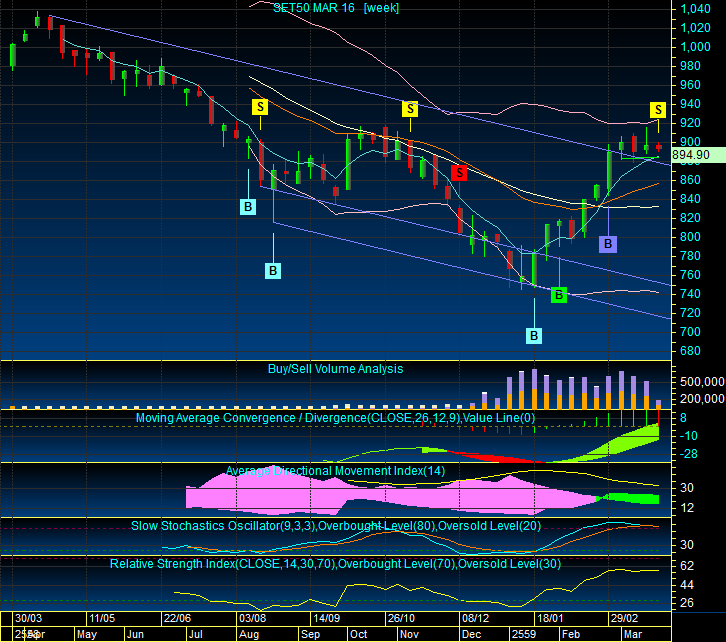Click the 800 price axis label
This screenshot has width=726, height=642.
[x=690, y=237]
